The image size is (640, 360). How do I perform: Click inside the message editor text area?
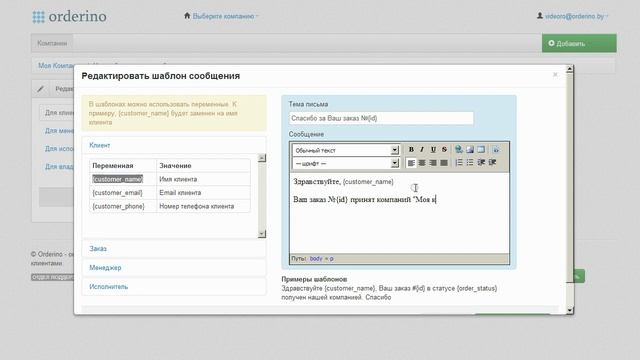[399, 212]
